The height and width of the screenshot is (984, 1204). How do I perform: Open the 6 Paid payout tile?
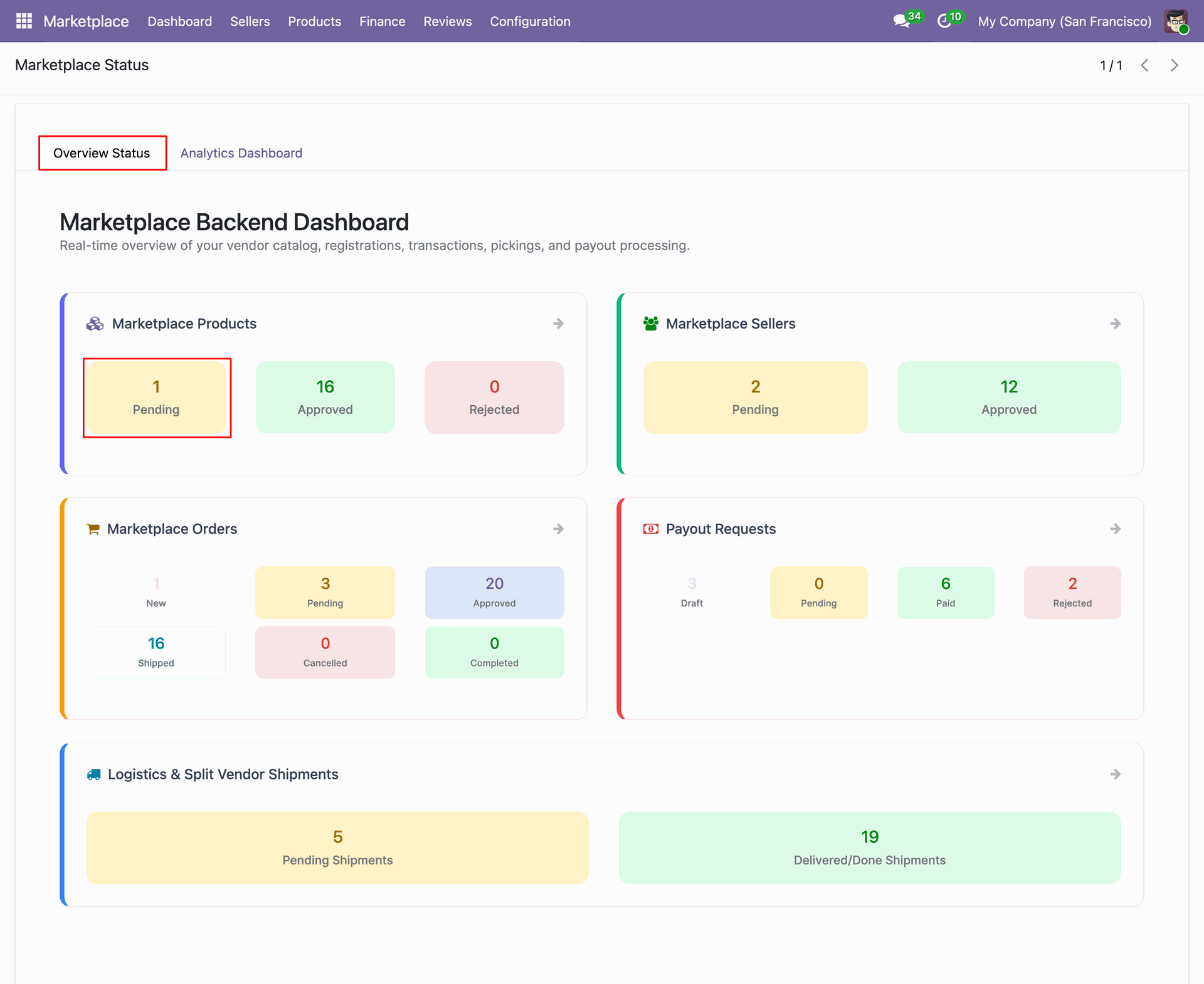[946, 593]
